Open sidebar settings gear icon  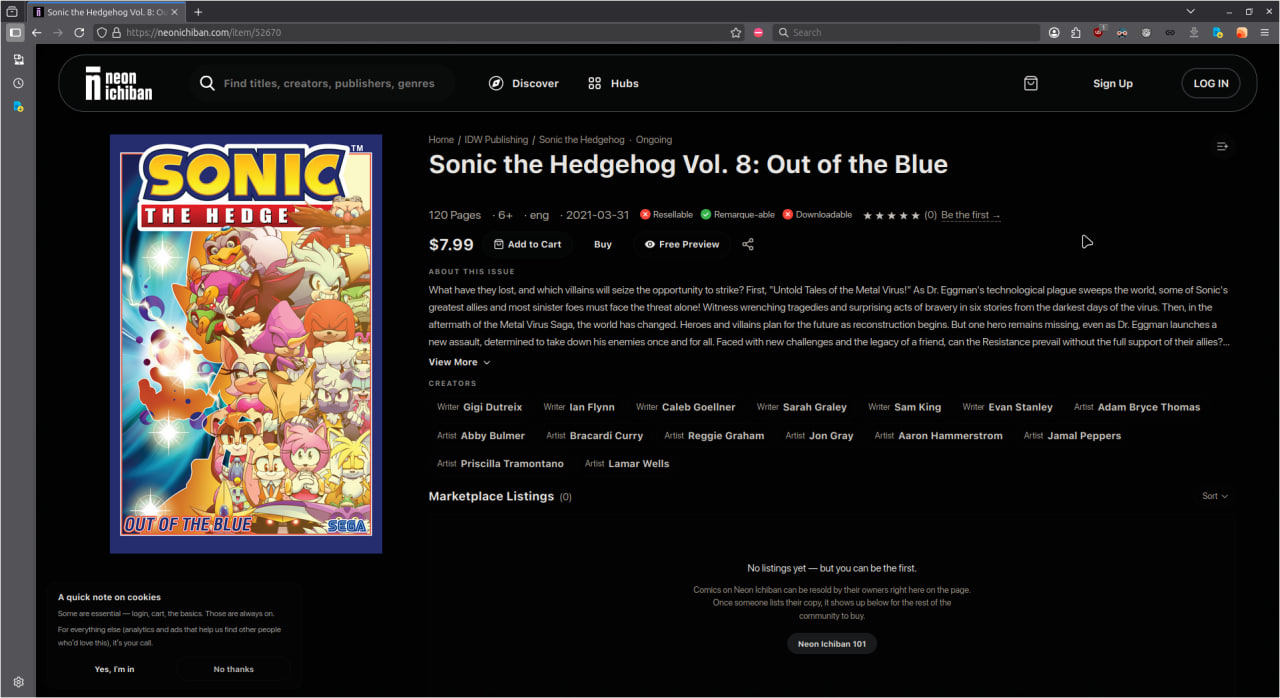[18, 682]
